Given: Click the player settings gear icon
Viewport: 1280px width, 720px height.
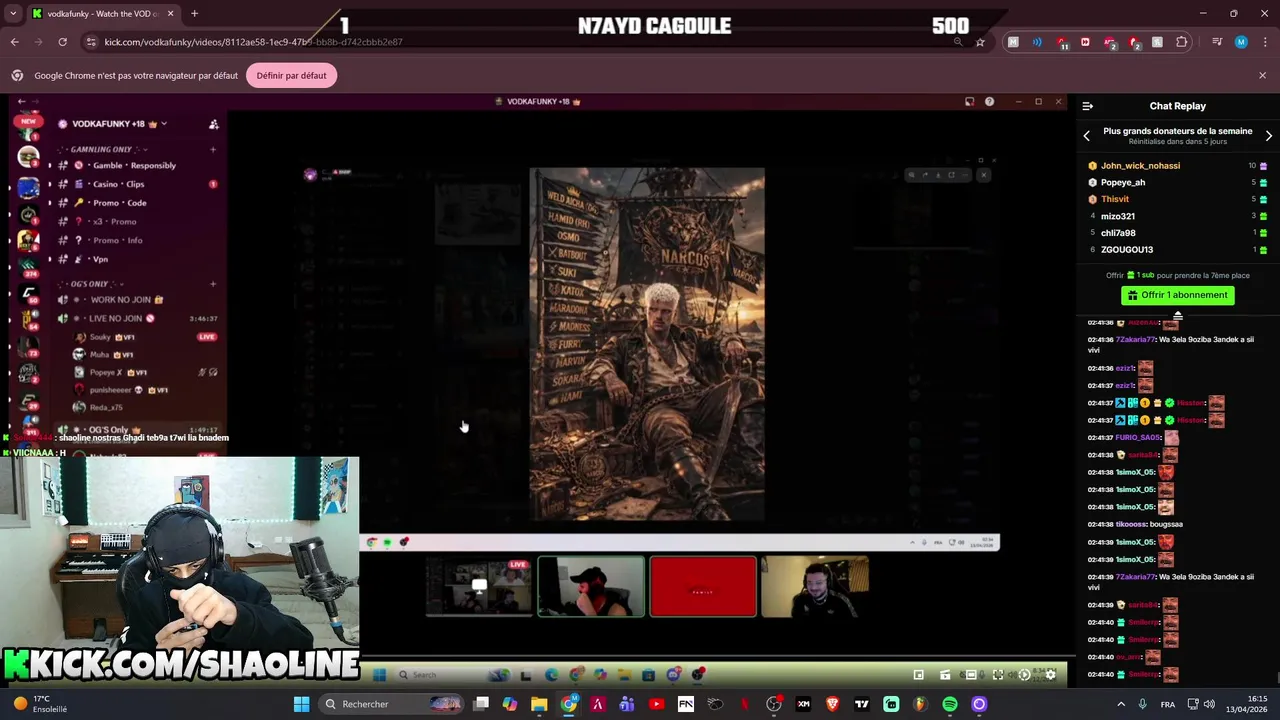Looking at the screenshot, I should point(1050,675).
